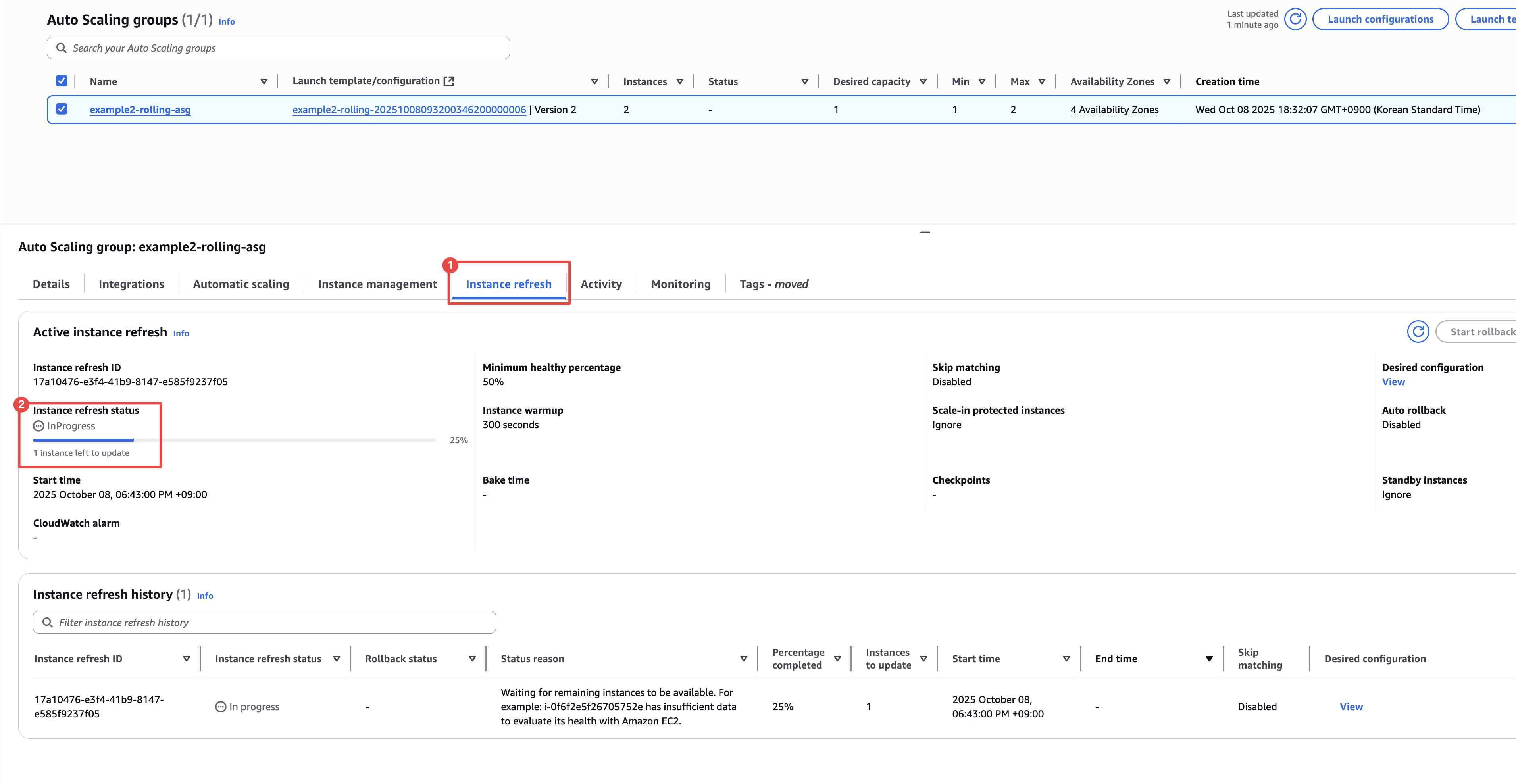The width and height of the screenshot is (1516, 784).
Task: Click the Launch configurations button
Action: click(1380, 19)
